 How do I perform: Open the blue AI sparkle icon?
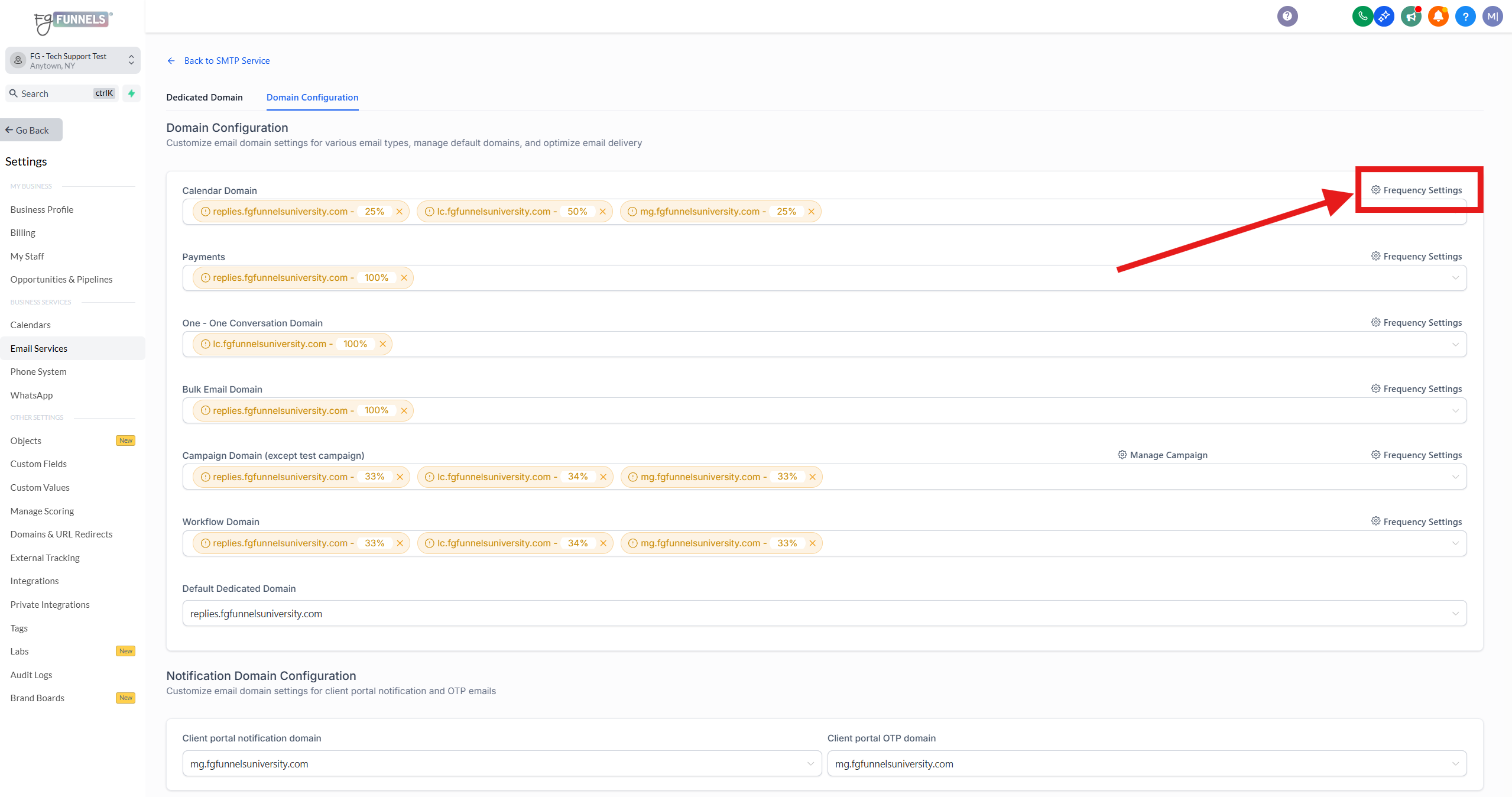tap(1384, 16)
